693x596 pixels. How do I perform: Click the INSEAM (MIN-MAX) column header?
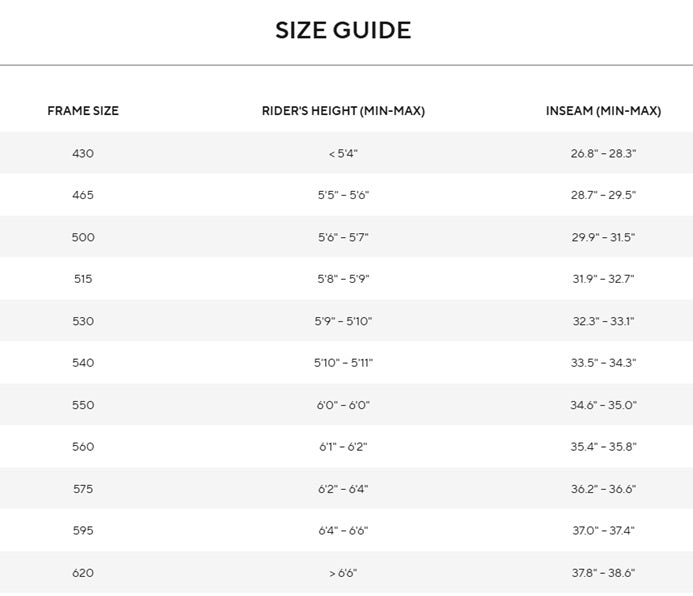click(603, 110)
